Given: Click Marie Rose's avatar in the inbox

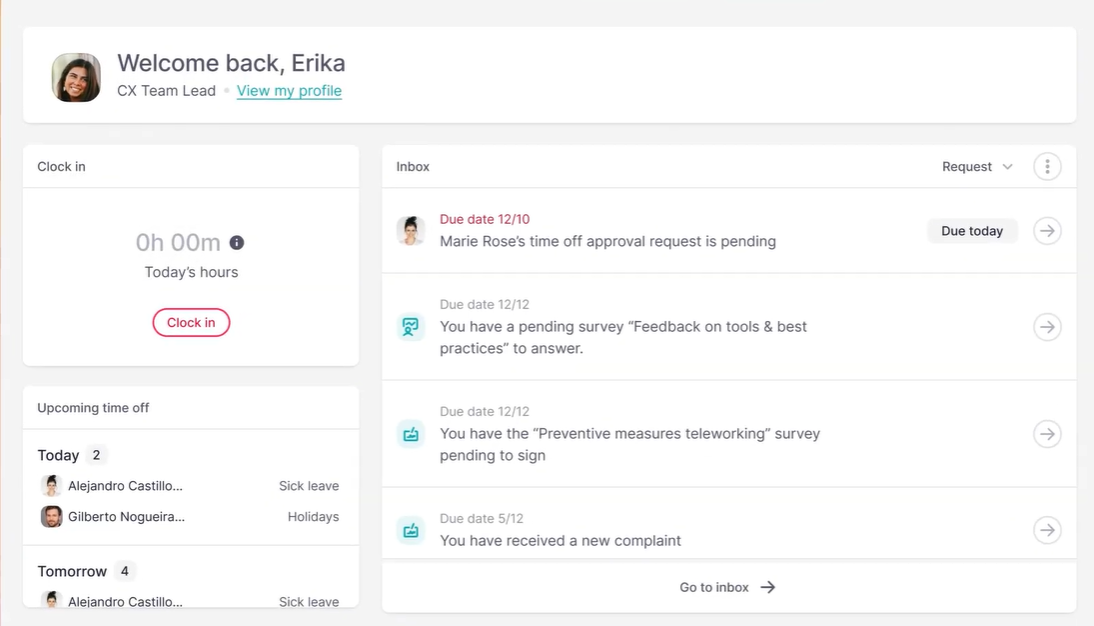Looking at the screenshot, I should [x=411, y=231].
